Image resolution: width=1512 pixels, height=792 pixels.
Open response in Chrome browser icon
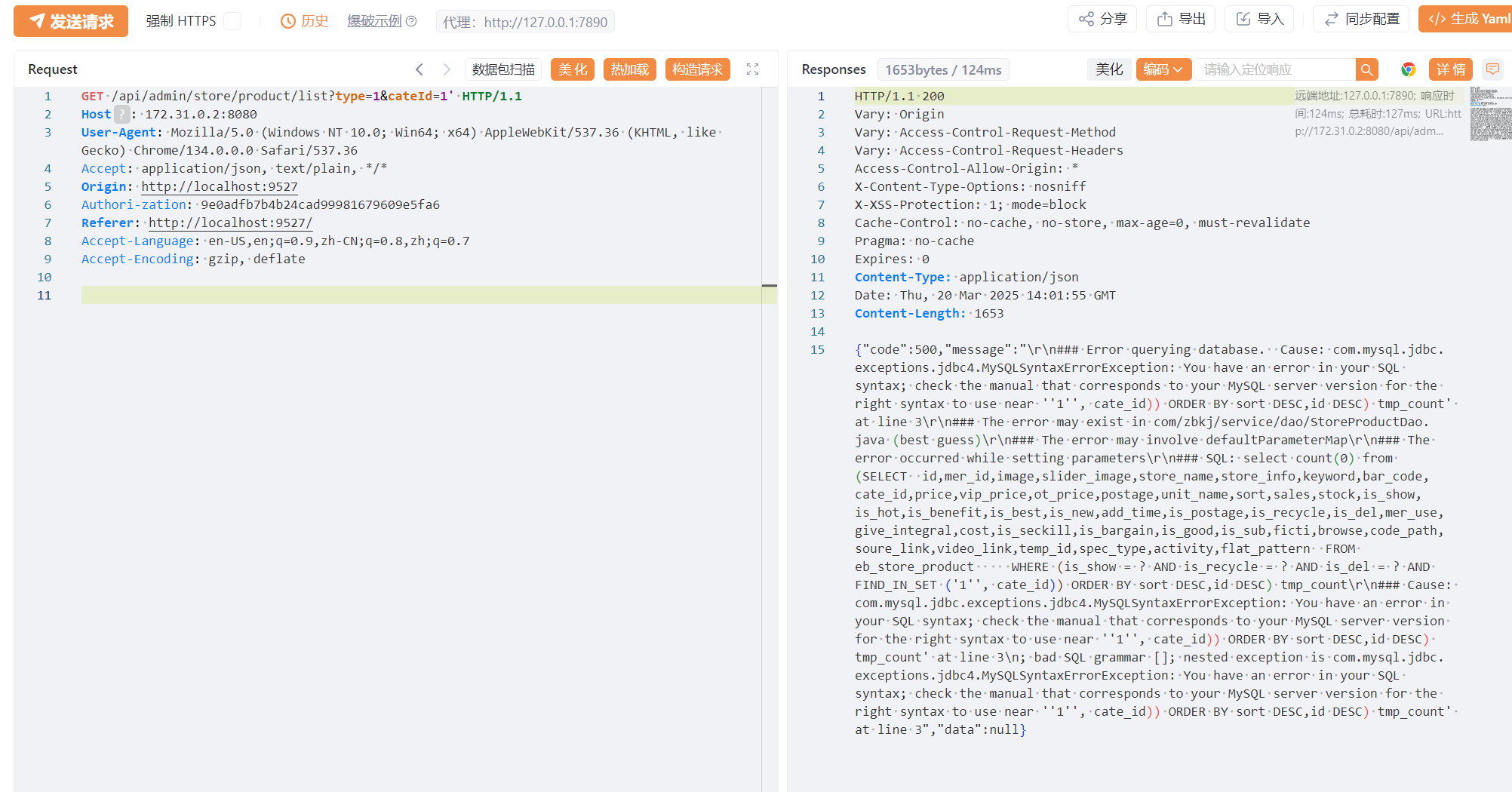coord(1408,69)
